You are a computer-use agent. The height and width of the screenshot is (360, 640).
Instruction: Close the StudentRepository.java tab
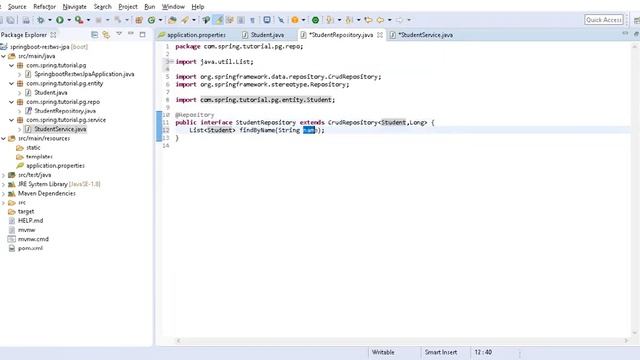380,35
